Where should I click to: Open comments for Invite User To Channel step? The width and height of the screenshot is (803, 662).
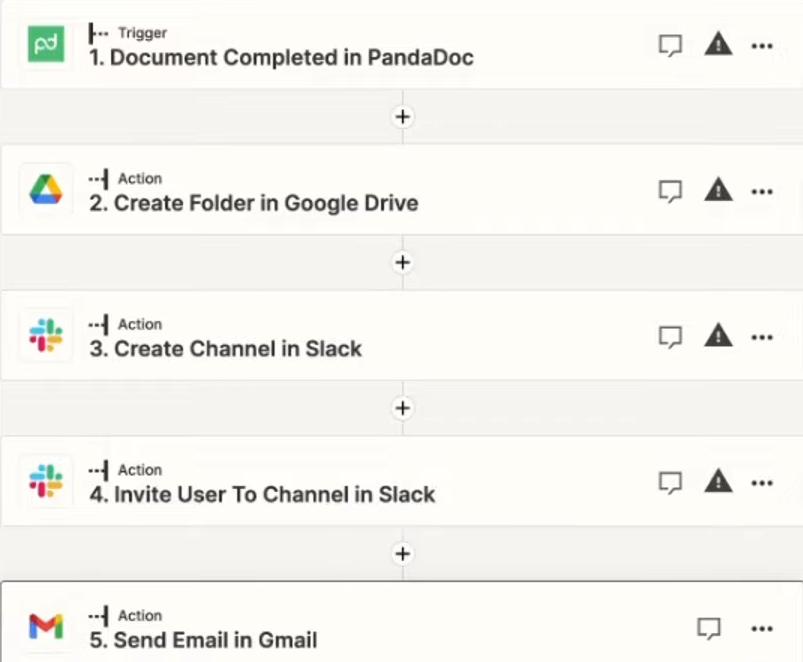(x=670, y=483)
